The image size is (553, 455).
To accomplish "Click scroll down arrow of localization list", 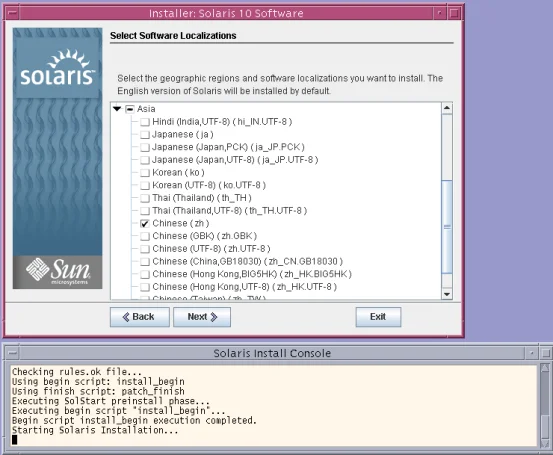I will pos(447,294).
